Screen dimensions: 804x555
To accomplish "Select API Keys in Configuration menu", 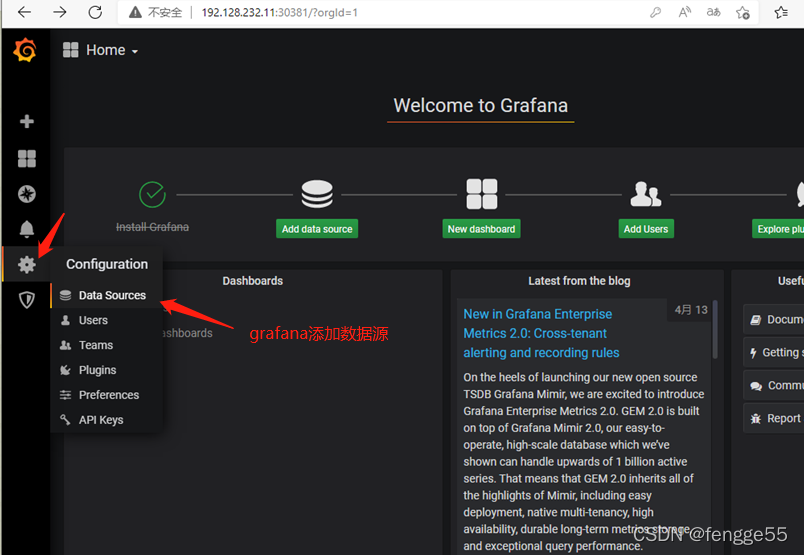I will [106, 420].
